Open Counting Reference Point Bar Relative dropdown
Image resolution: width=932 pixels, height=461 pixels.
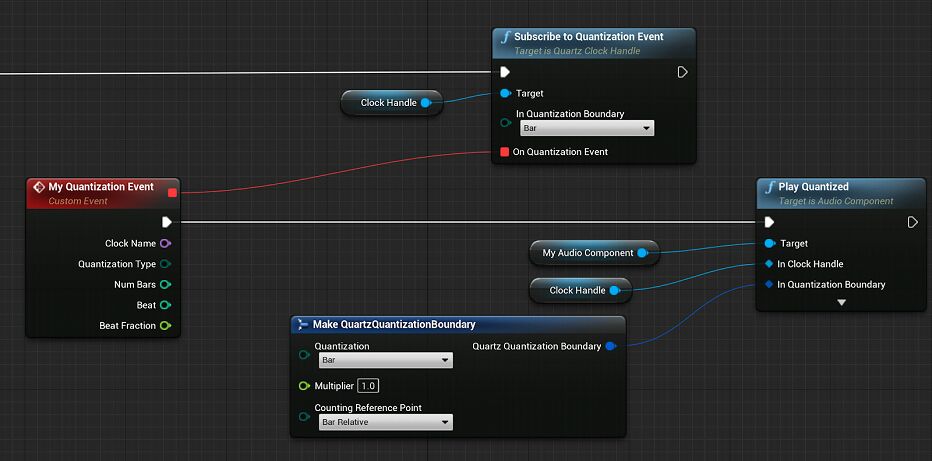point(383,423)
